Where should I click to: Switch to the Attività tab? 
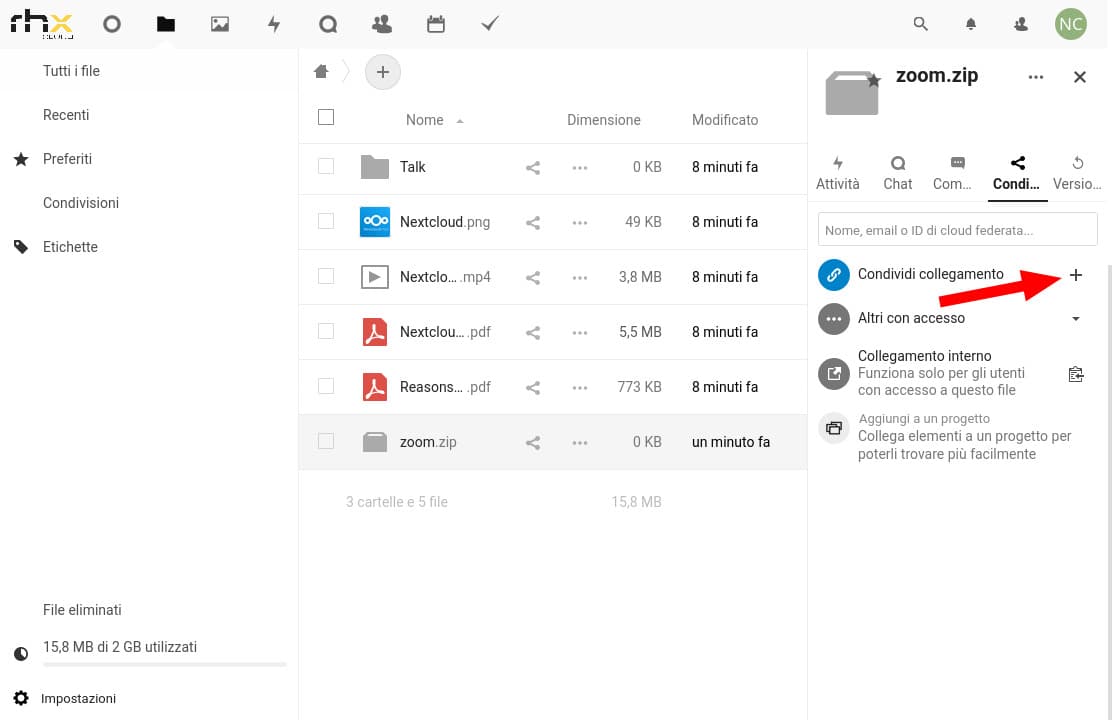(x=838, y=174)
